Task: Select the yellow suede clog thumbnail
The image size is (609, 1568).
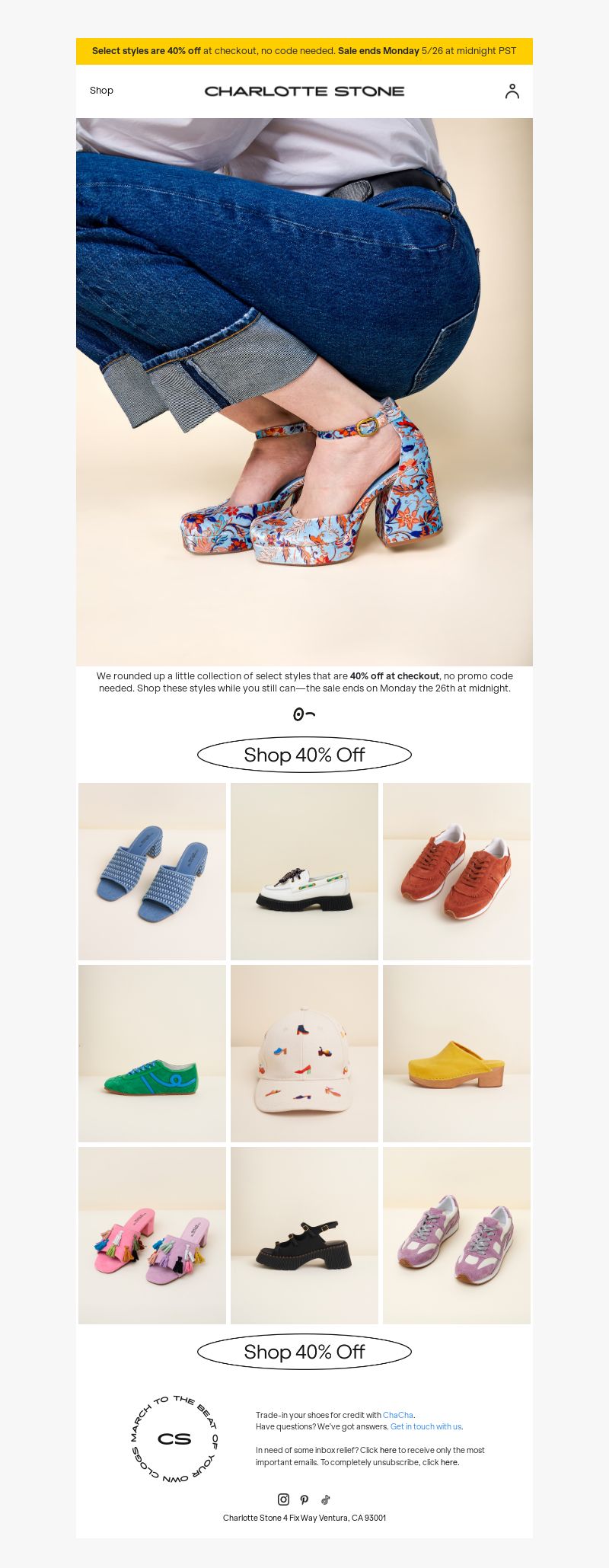Action: 457,1053
